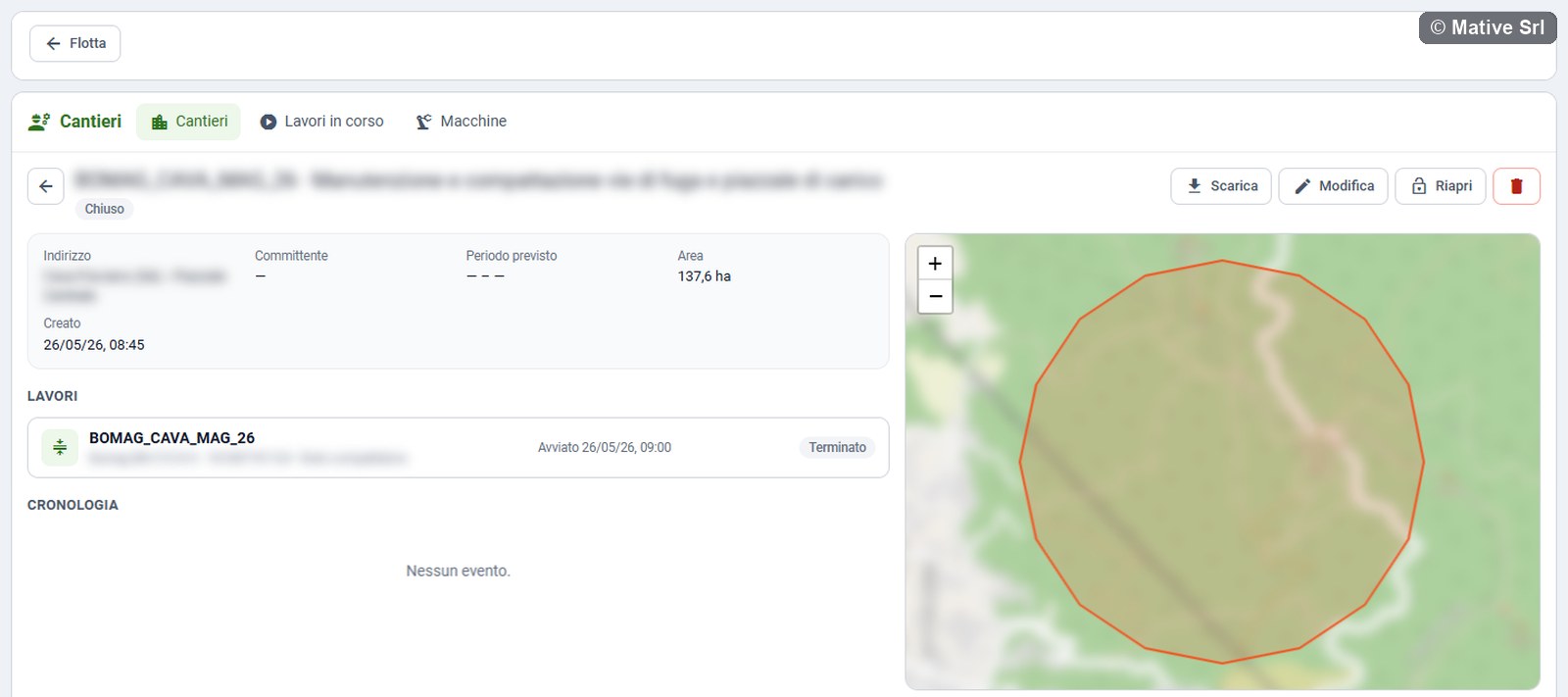Click the Area label

point(690,256)
